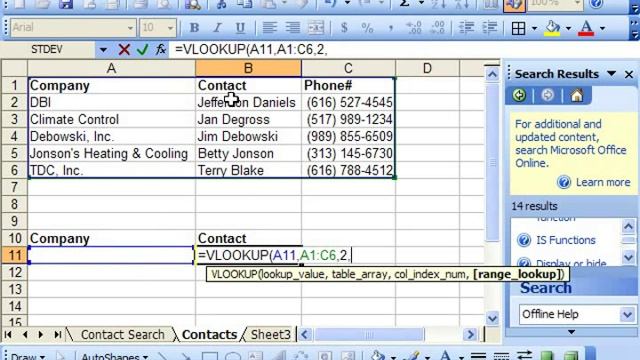The image size is (640, 360).
Task: Show previous sheet tab
Action: point(25,335)
